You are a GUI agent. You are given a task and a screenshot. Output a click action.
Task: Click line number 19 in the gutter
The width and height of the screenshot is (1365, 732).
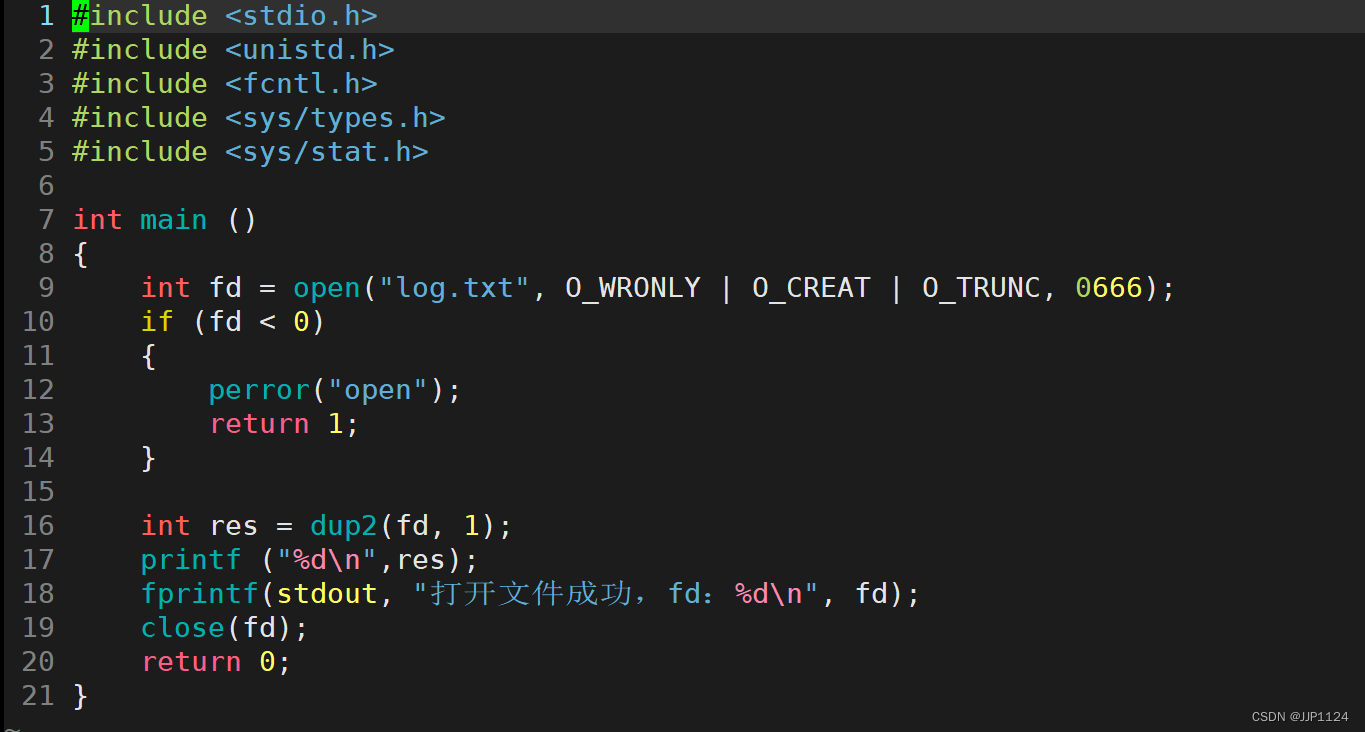point(38,628)
